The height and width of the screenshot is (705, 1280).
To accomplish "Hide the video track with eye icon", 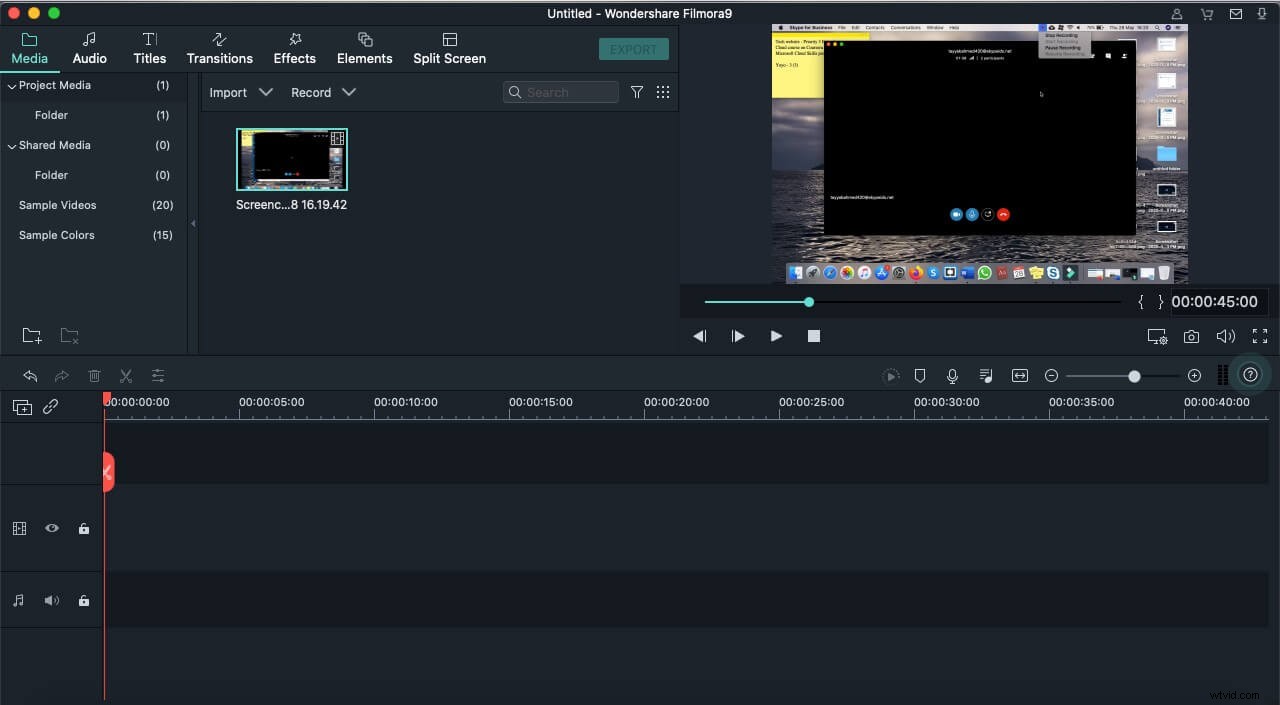I will pos(52,528).
